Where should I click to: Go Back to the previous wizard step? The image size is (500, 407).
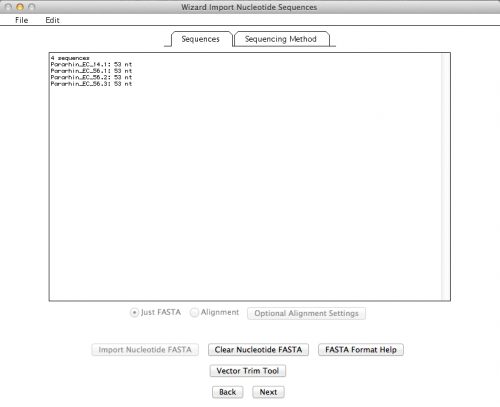(x=228, y=392)
